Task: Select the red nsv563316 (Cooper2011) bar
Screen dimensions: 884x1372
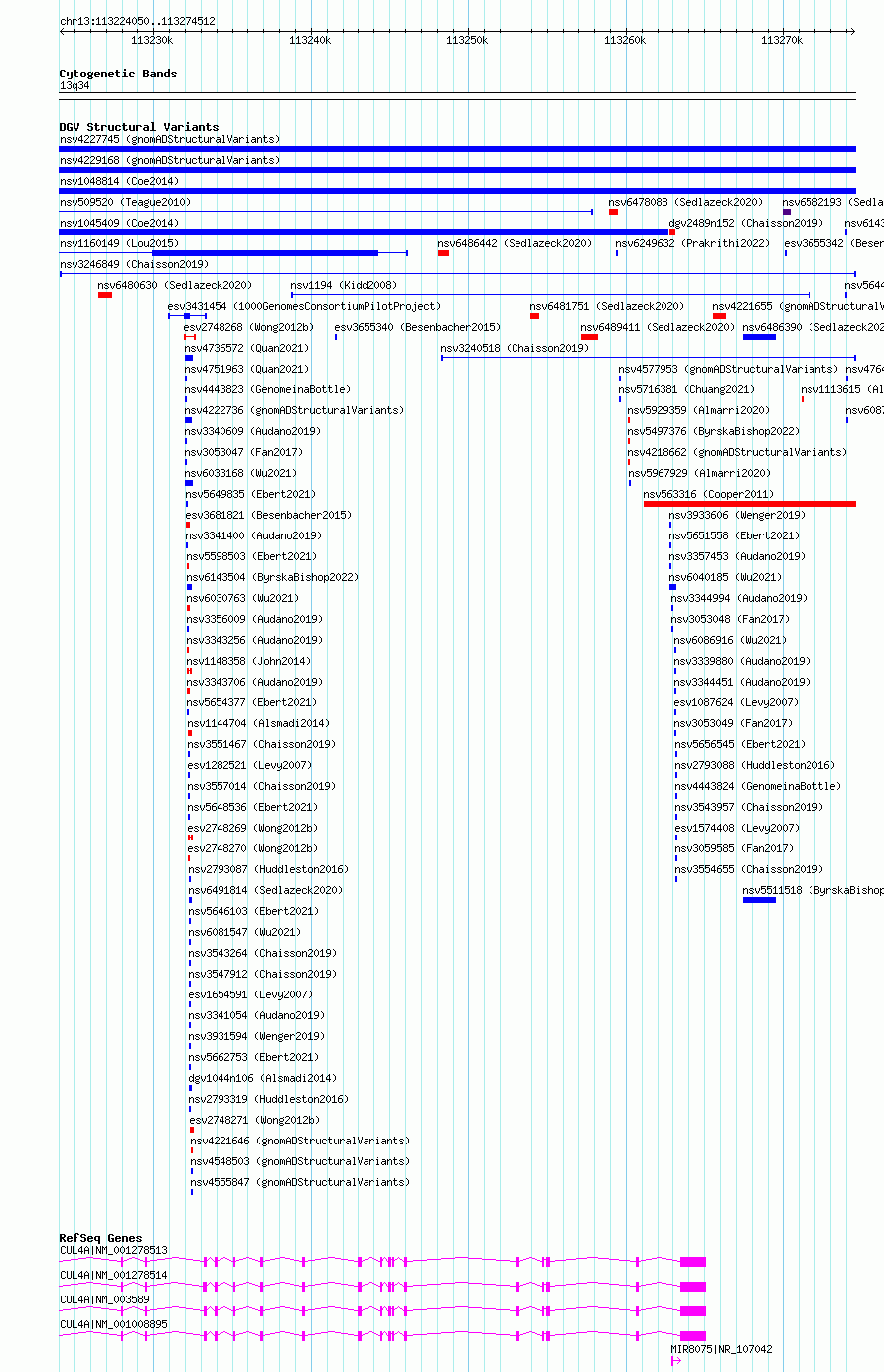Action: (x=750, y=504)
